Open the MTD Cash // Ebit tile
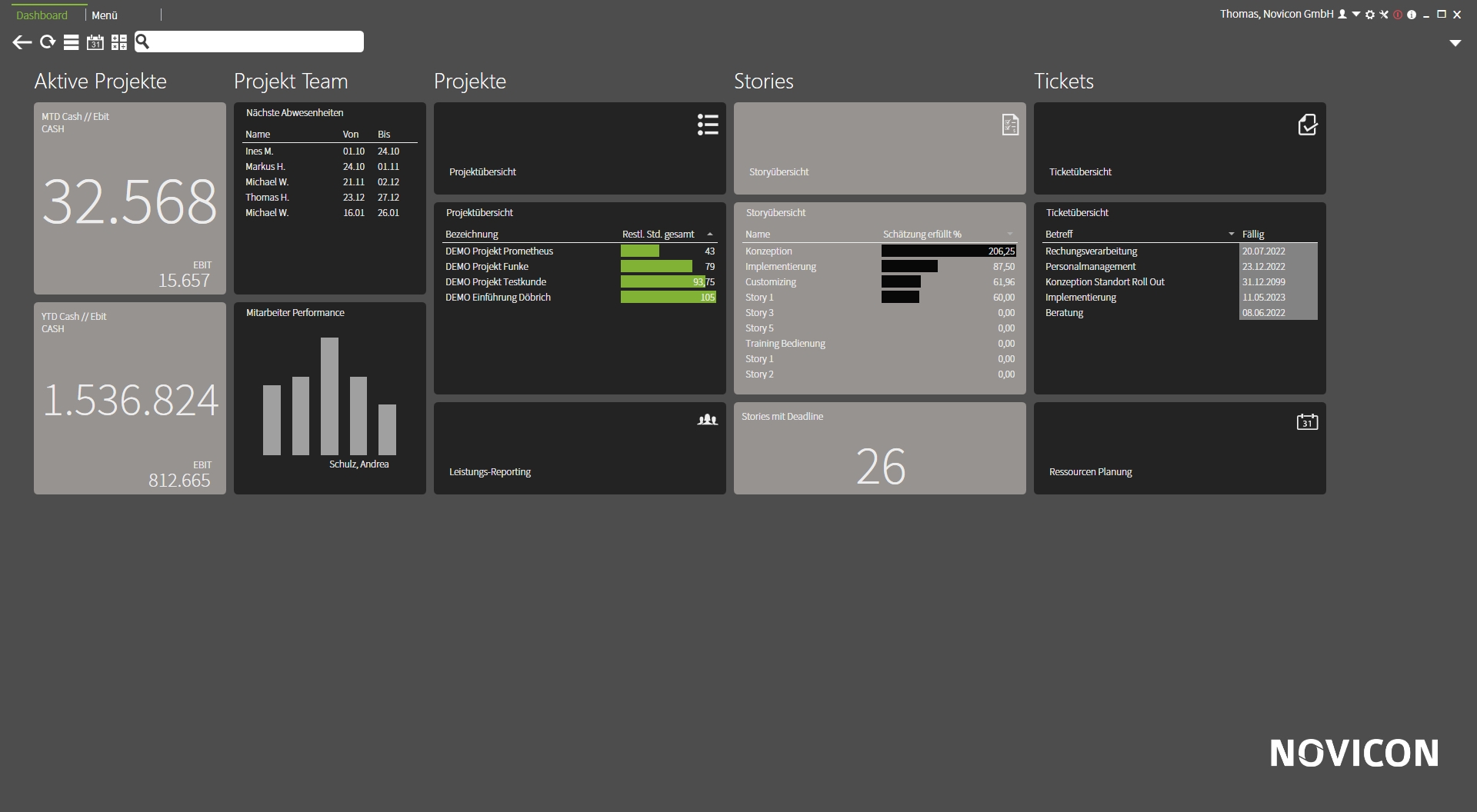The width and height of the screenshot is (1477, 812). pyautogui.click(x=130, y=198)
